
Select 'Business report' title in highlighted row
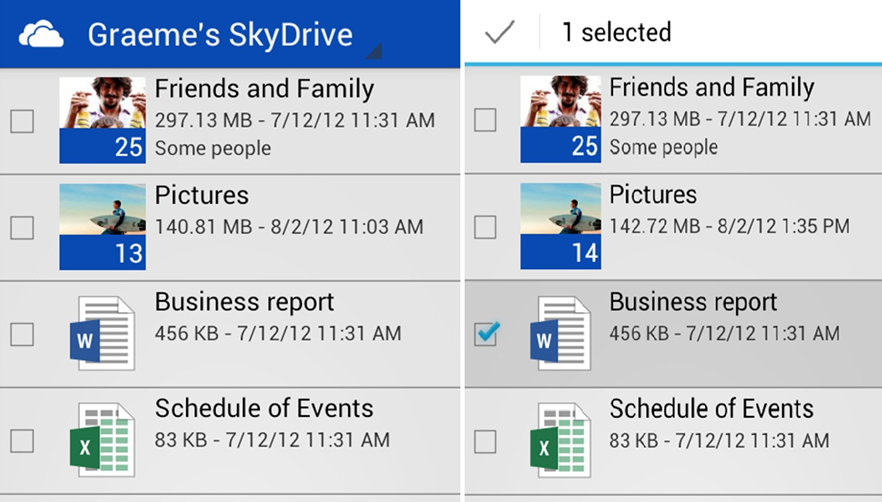point(693,303)
